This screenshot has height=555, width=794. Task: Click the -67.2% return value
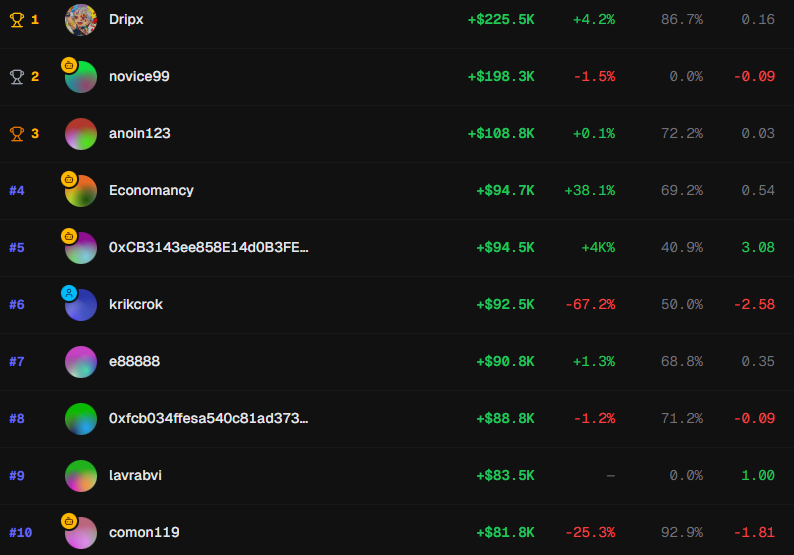click(590, 304)
